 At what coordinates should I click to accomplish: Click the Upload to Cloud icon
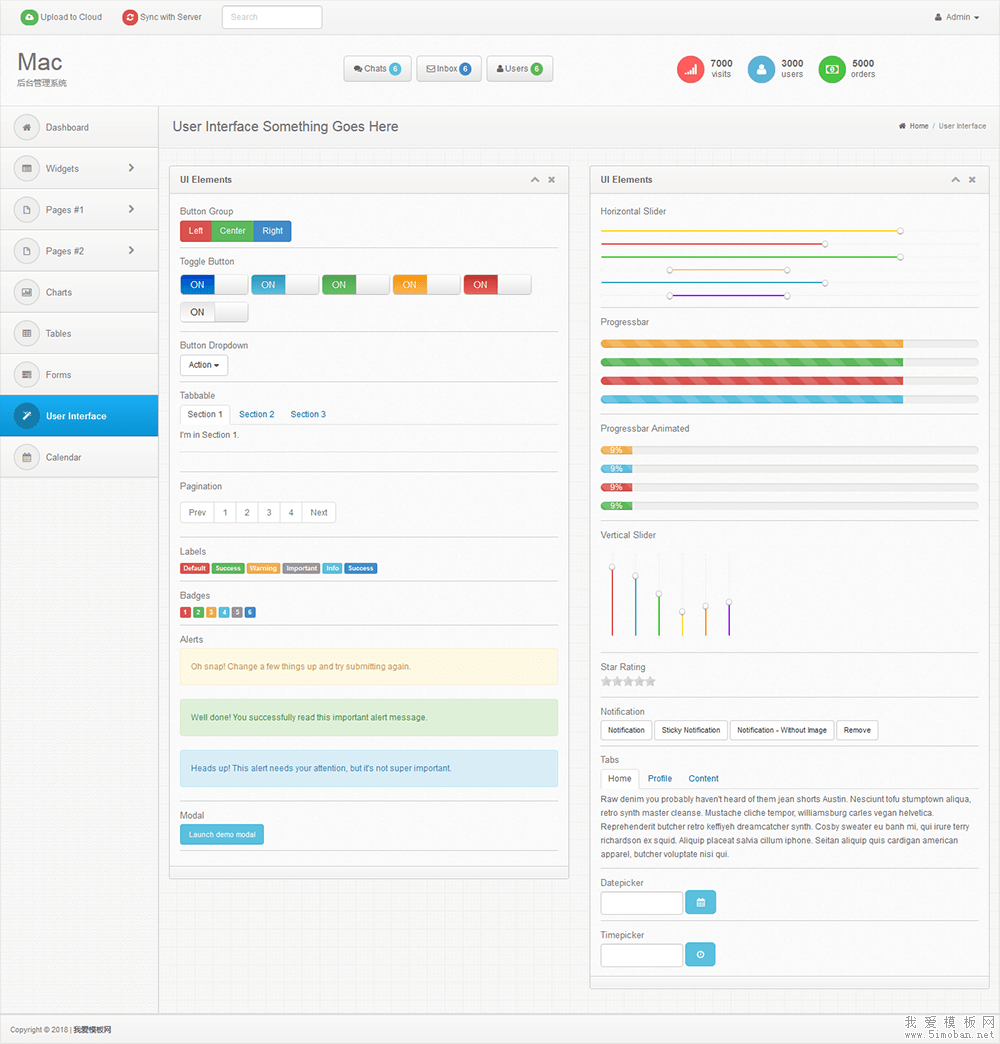pos(29,17)
